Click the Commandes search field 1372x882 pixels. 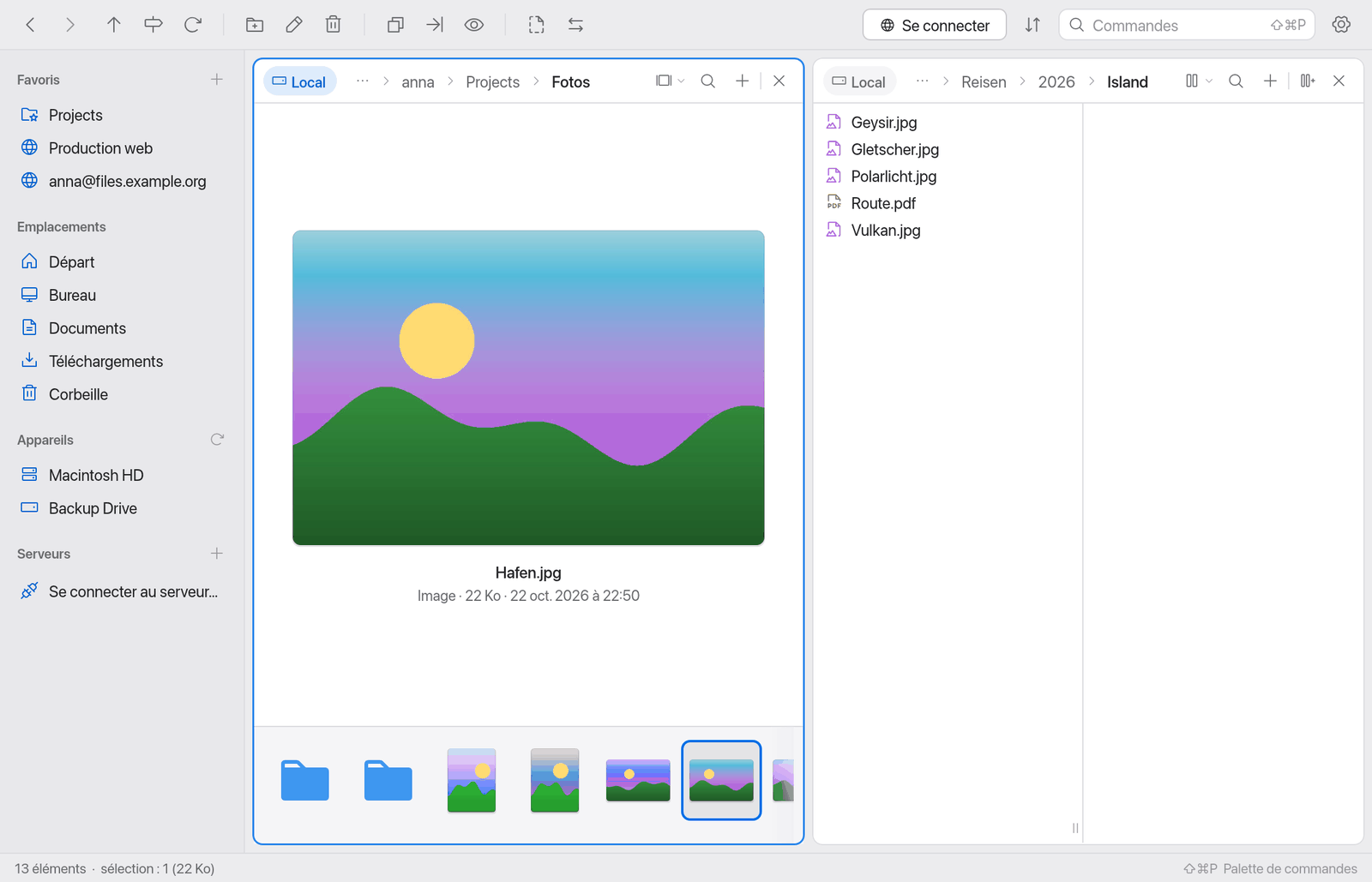click(x=1187, y=25)
